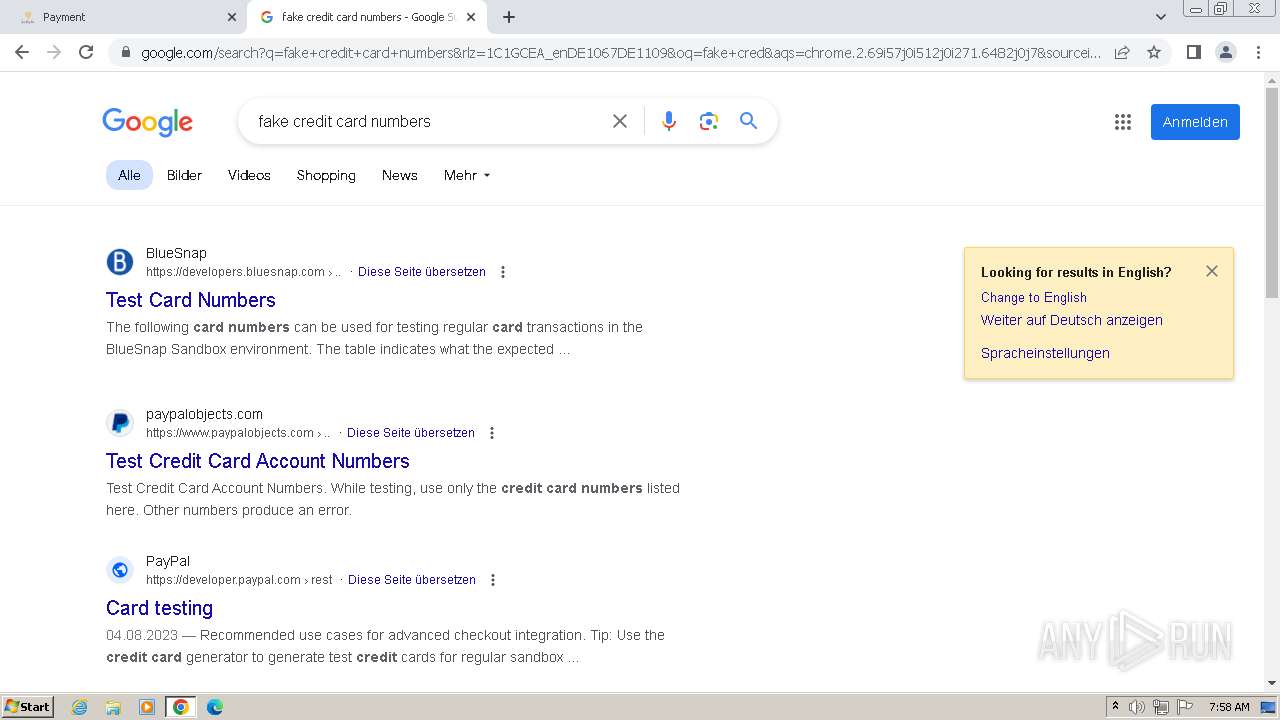Image resolution: width=1280 pixels, height=720 pixels.
Task: Bookmark this page with the star
Action: coord(1154,52)
